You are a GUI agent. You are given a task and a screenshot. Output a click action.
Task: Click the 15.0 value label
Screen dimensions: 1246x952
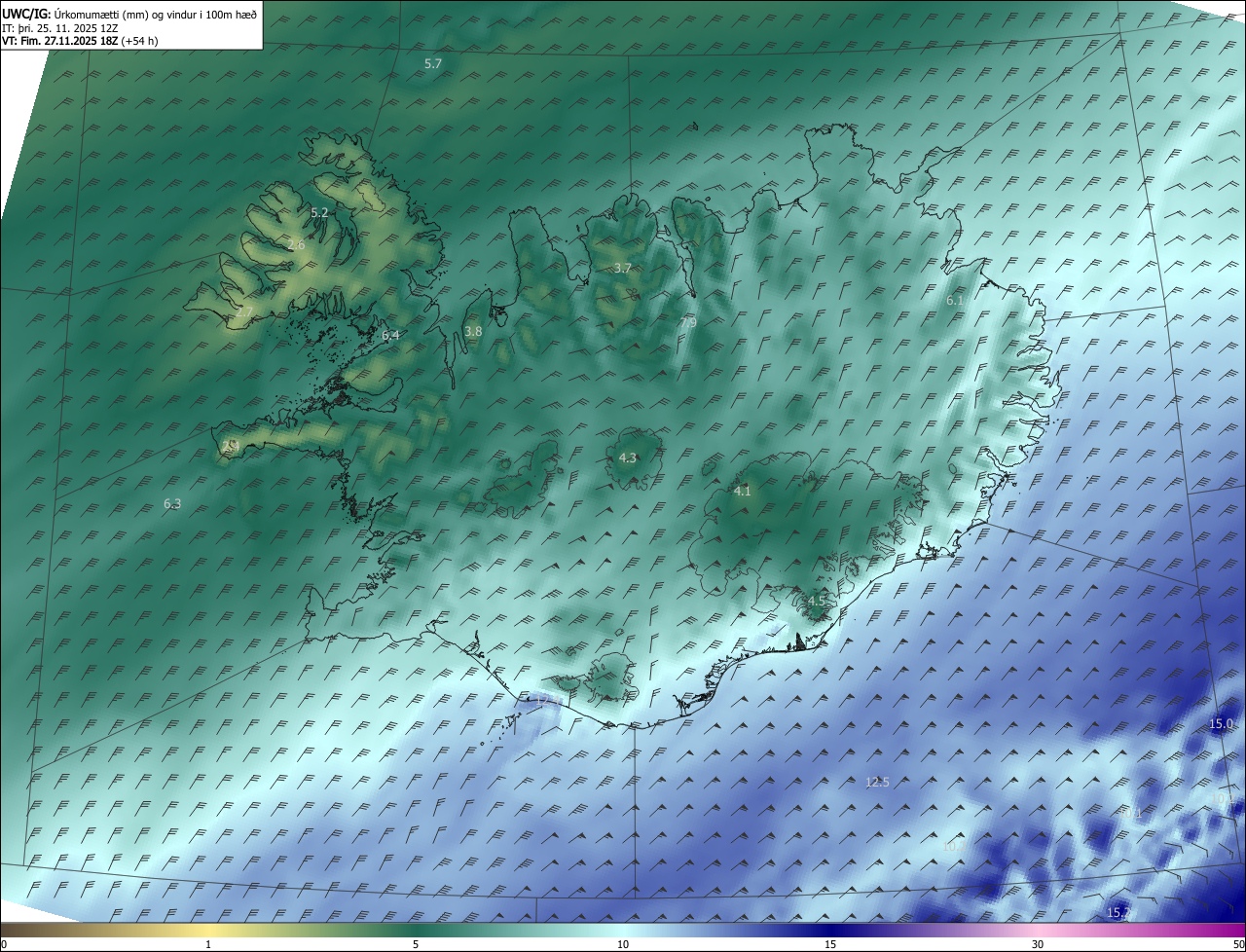(1221, 724)
